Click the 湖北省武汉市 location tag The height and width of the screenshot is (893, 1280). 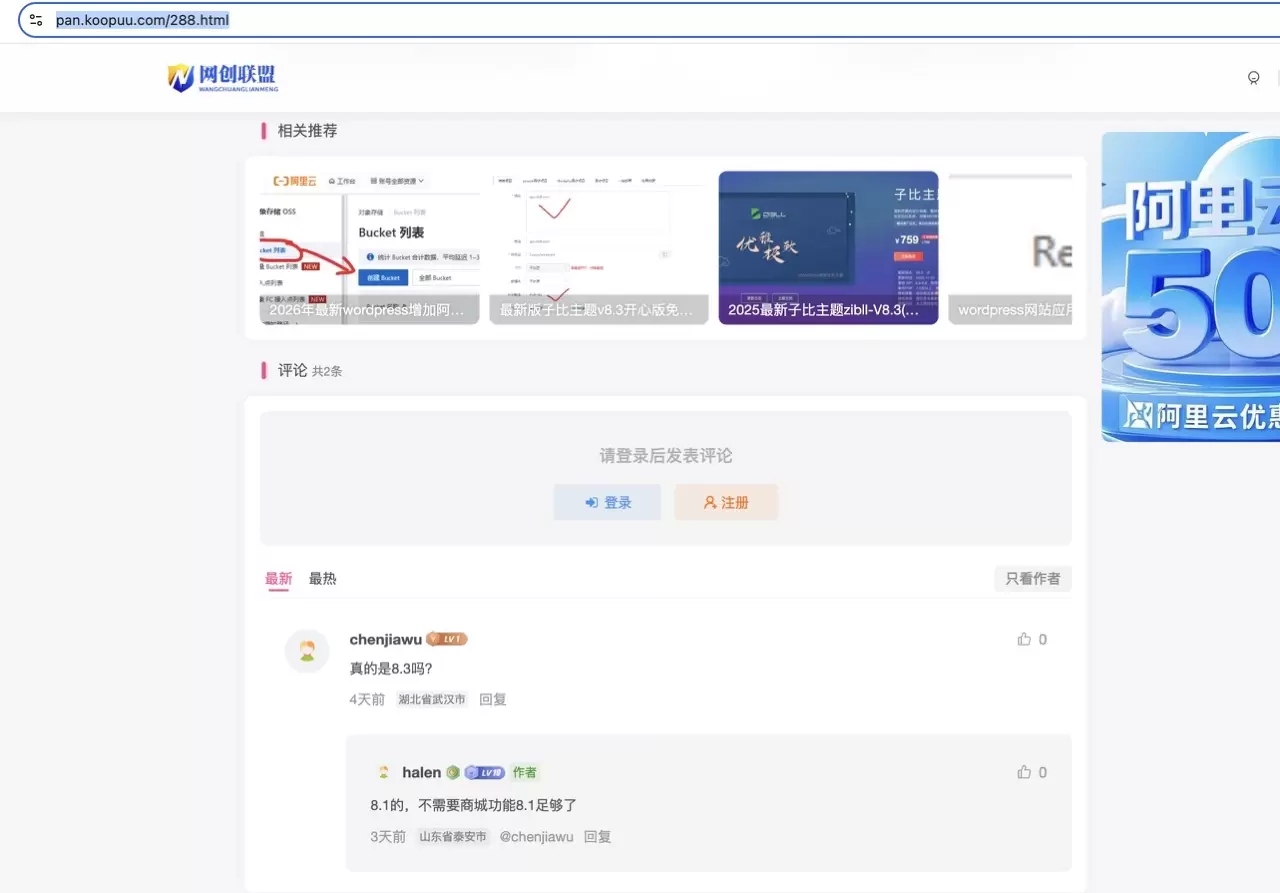[432, 700]
